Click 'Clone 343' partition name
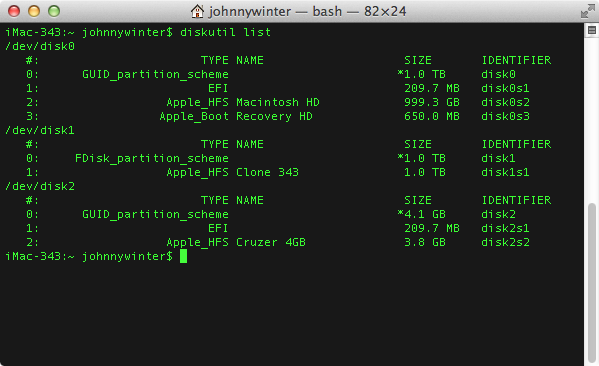 (267, 172)
